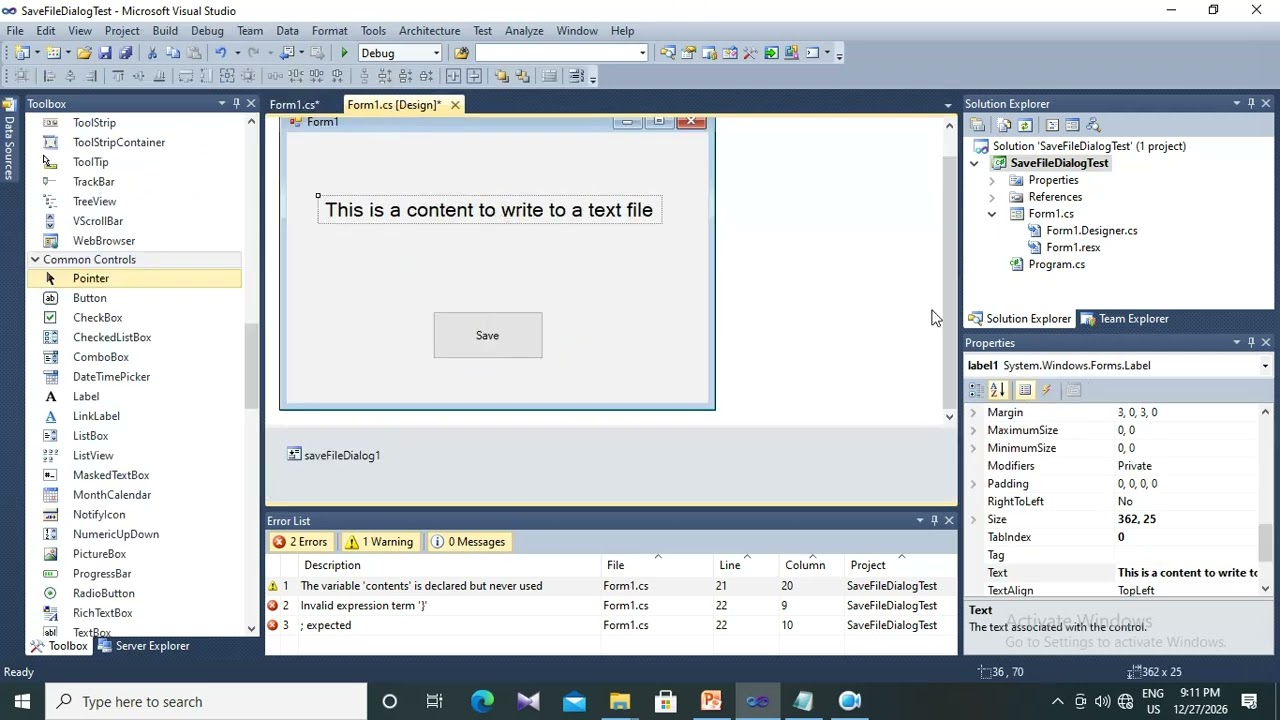Click the Bring to Front layout icon
The height and width of the screenshot is (720, 1280).
(x=501, y=76)
